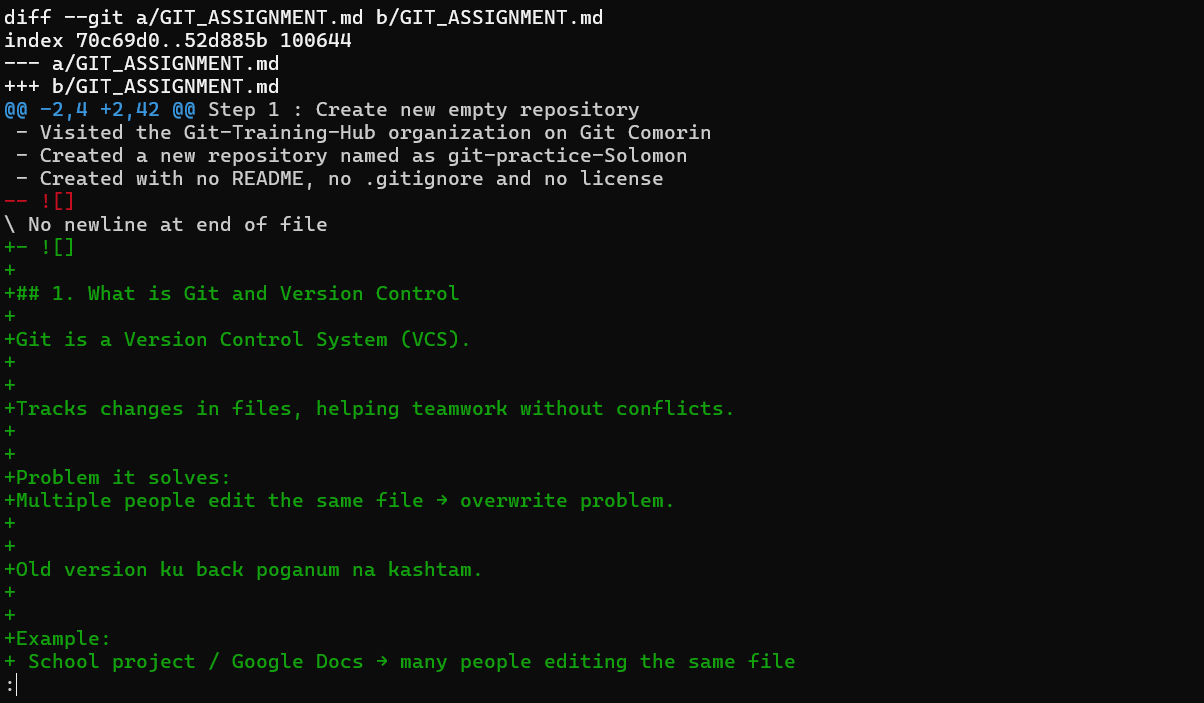Viewport: 1204px width, 703px height.
Task: Click the text "Step 1 : Create new empty repository"
Action: point(423,109)
